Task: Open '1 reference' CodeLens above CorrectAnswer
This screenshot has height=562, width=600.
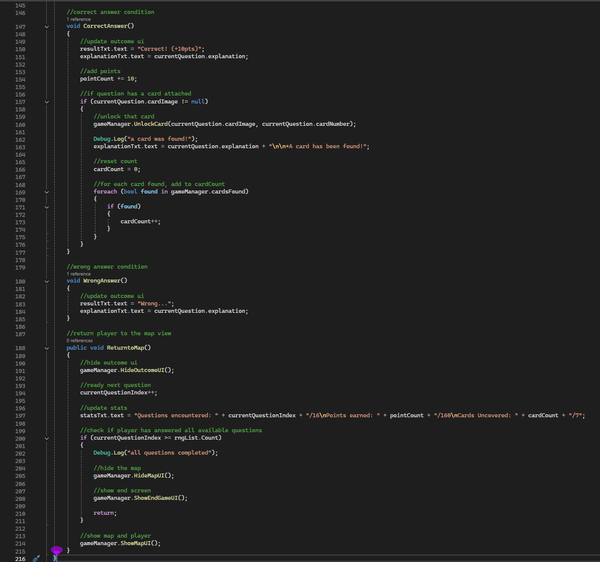Action: (79, 19)
